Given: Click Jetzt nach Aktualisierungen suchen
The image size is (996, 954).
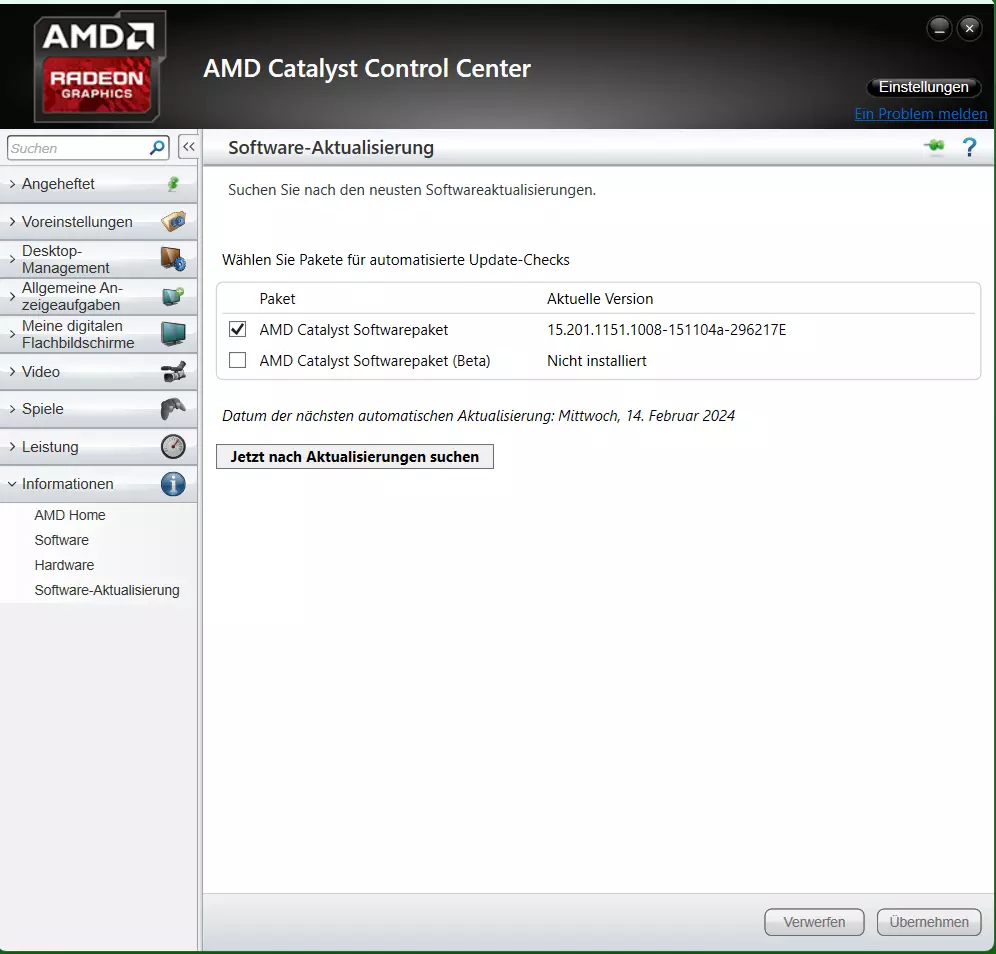Looking at the screenshot, I should (354, 457).
